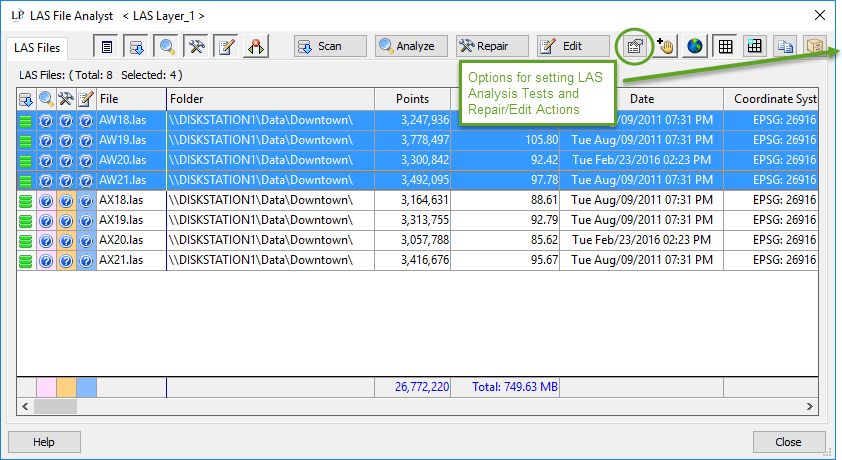Viewport: 842px width, 460px height.
Task: Click edit question-mark icon for AX20.las
Action: tap(86, 240)
